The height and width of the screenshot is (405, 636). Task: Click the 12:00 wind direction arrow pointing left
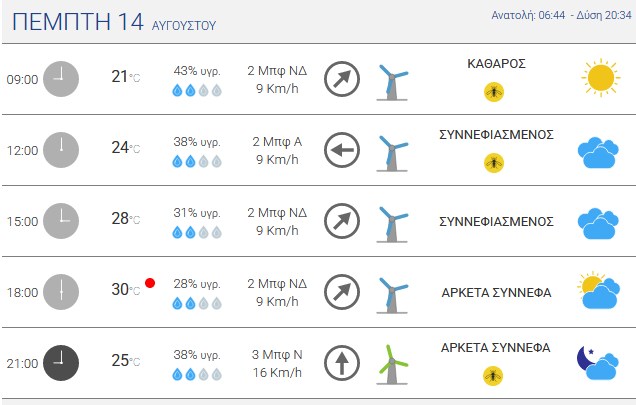click(x=342, y=150)
